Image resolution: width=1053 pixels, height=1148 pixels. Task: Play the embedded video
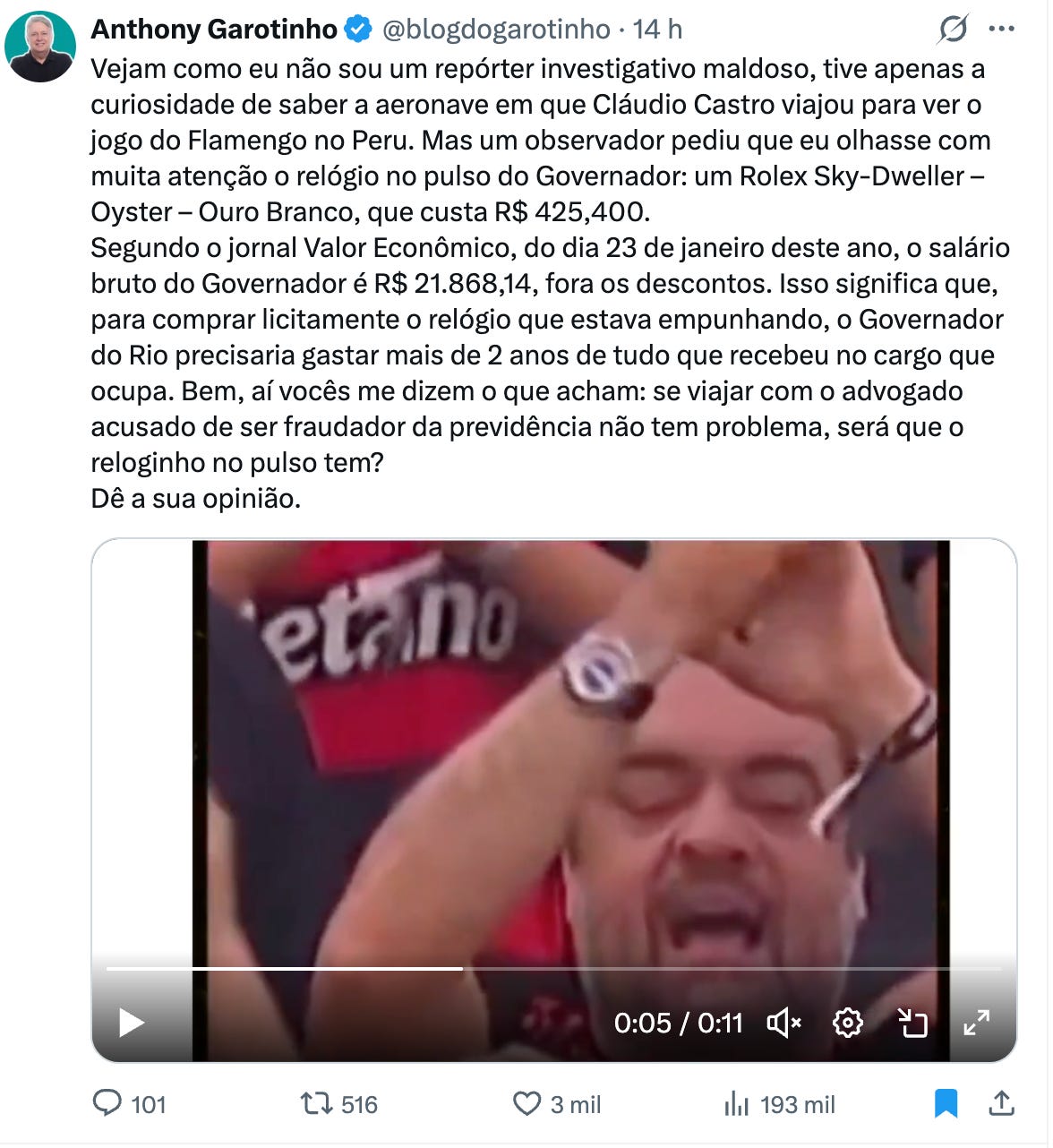click(132, 1023)
